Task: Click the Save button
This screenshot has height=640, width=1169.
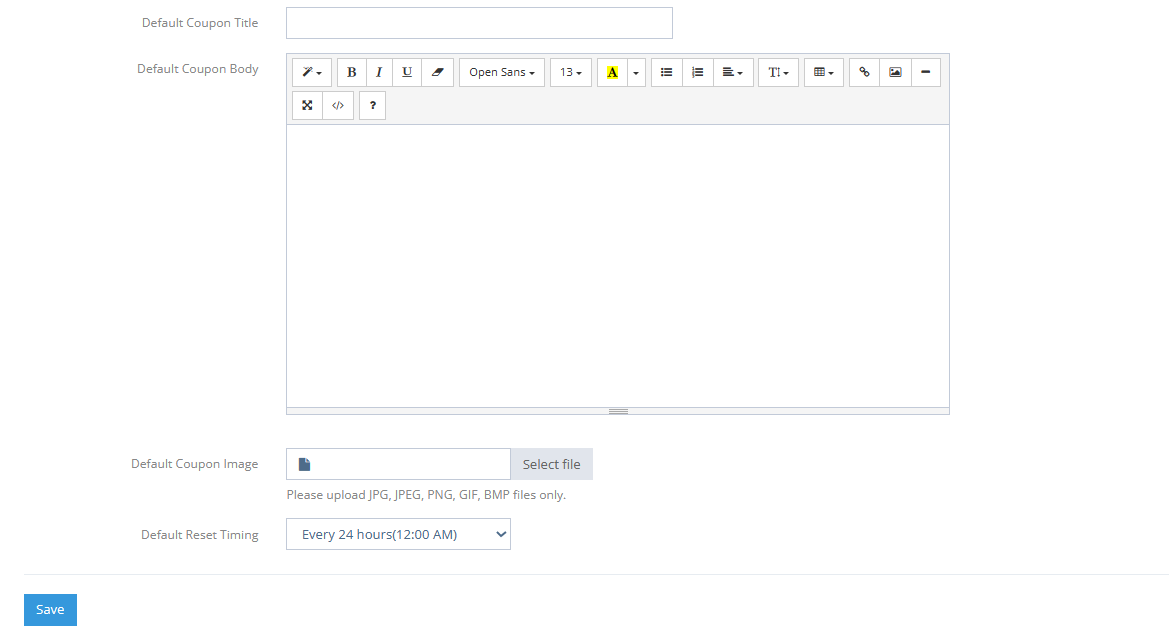Action: pyautogui.click(x=50, y=609)
